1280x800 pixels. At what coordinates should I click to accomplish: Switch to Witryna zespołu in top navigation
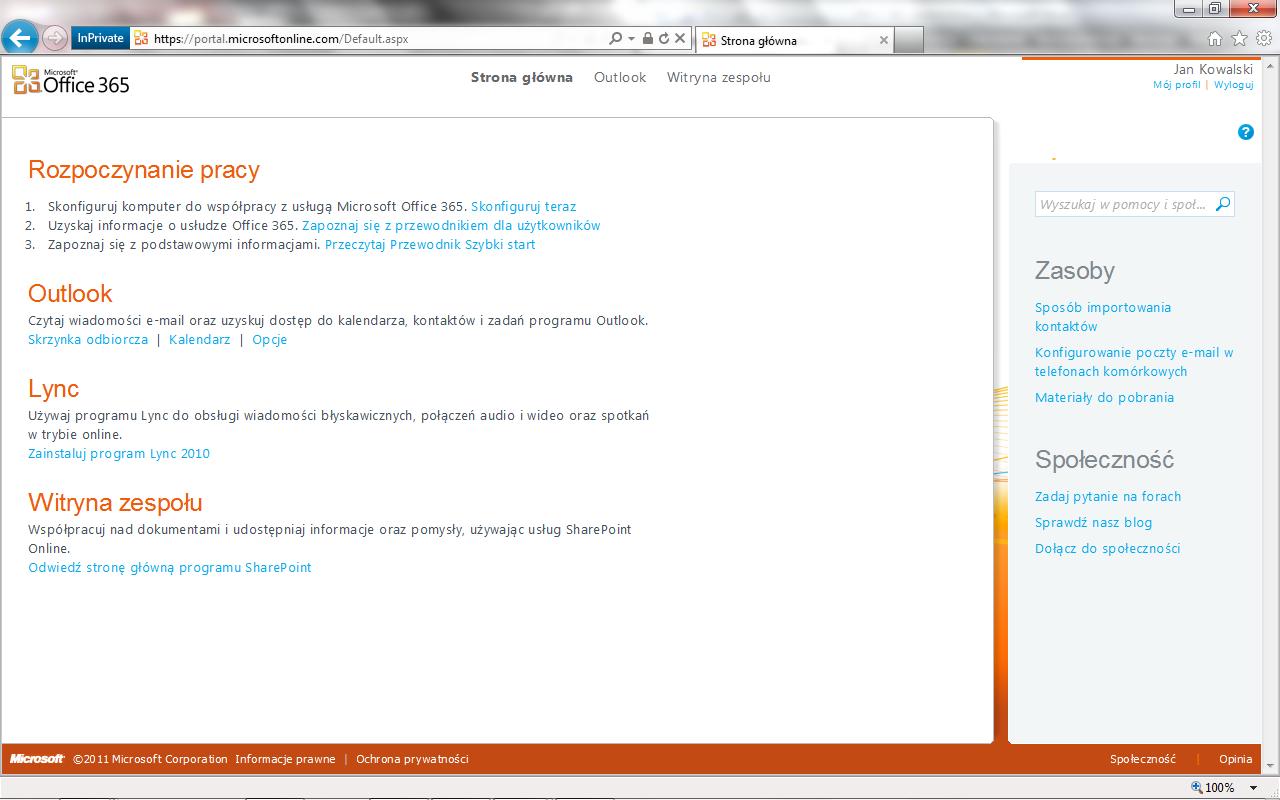718,77
